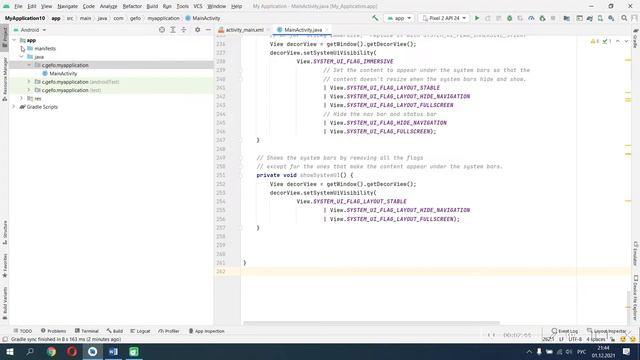Open App Inspection tool window
Screen dimensions: 640x360
(207, 331)
